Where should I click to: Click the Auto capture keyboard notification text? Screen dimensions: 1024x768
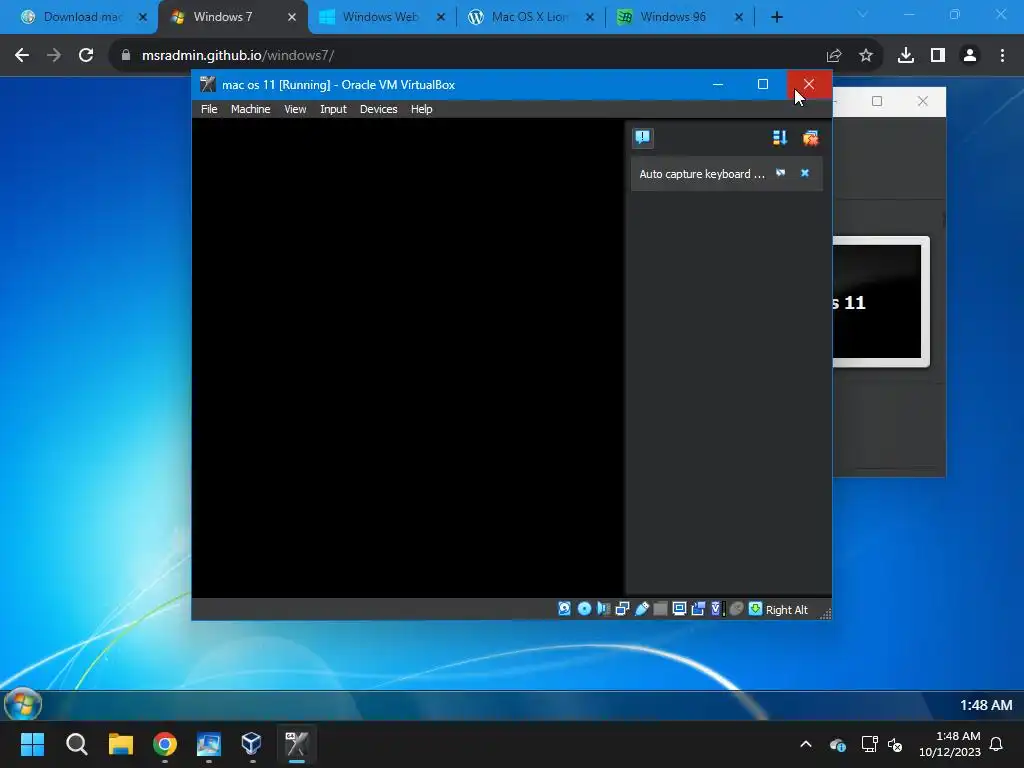click(x=701, y=174)
